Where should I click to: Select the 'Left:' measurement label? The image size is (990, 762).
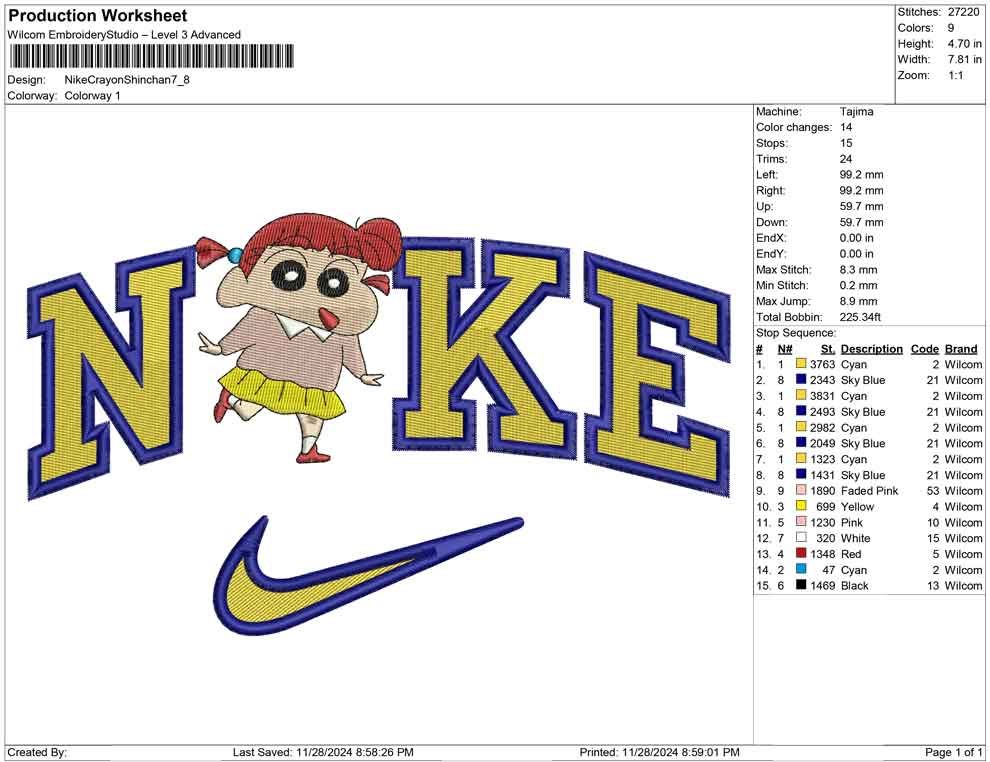coord(767,174)
